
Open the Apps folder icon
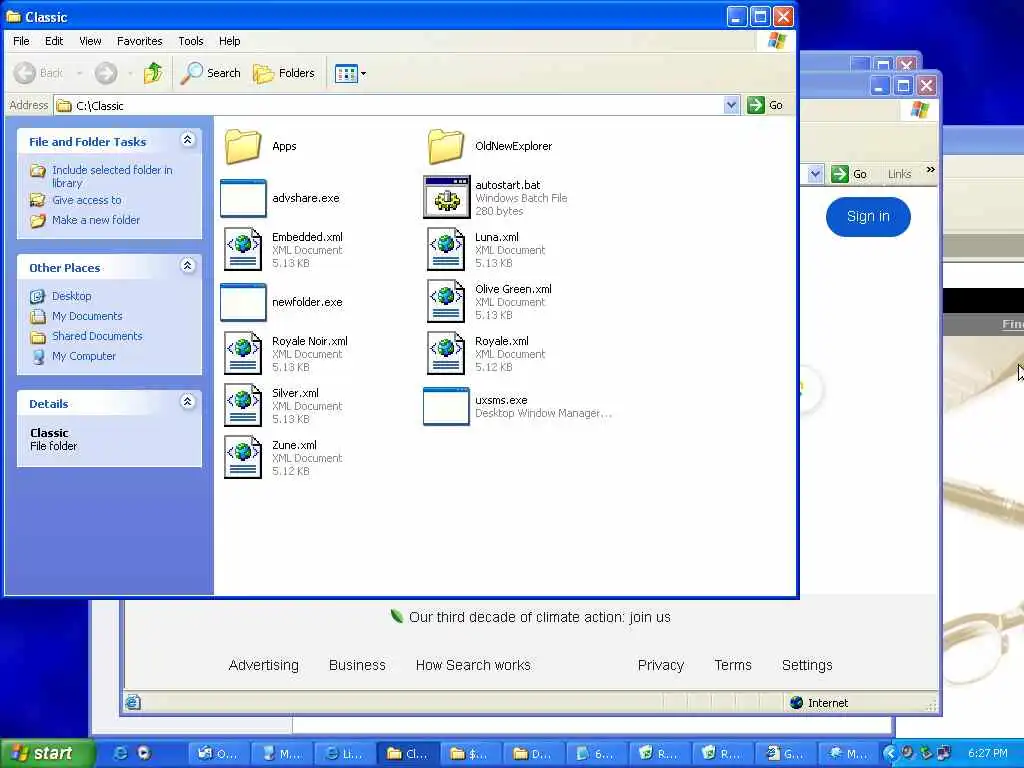[x=243, y=146]
